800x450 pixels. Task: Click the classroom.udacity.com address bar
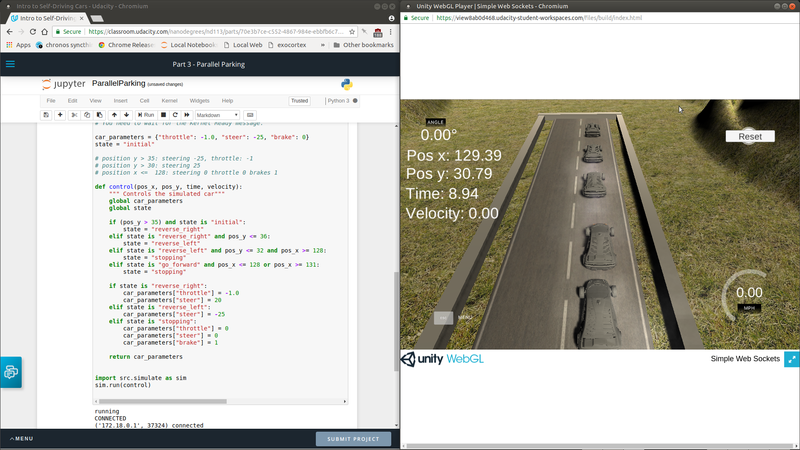pos(216,32)
